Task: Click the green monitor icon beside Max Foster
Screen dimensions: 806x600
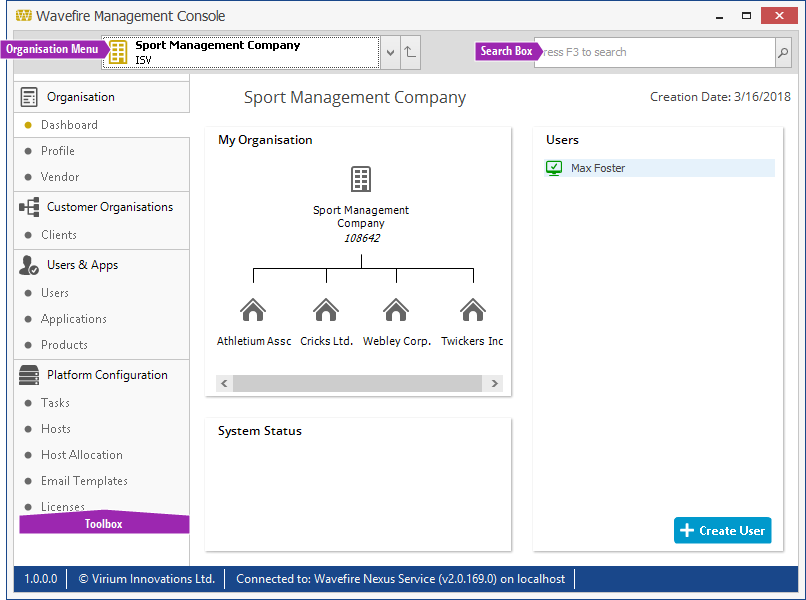Action: click(x=554, y=168)
